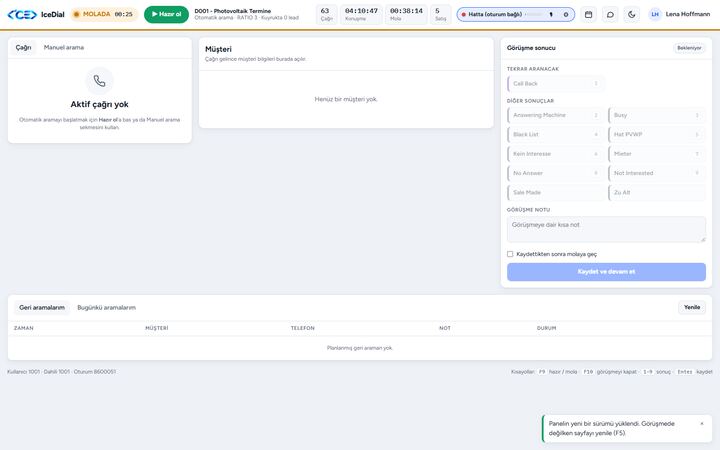This screenshot has width=720, height=450.
Task: Click into the 'Görüşme notu' text area
Action: (x=606, y=229)
